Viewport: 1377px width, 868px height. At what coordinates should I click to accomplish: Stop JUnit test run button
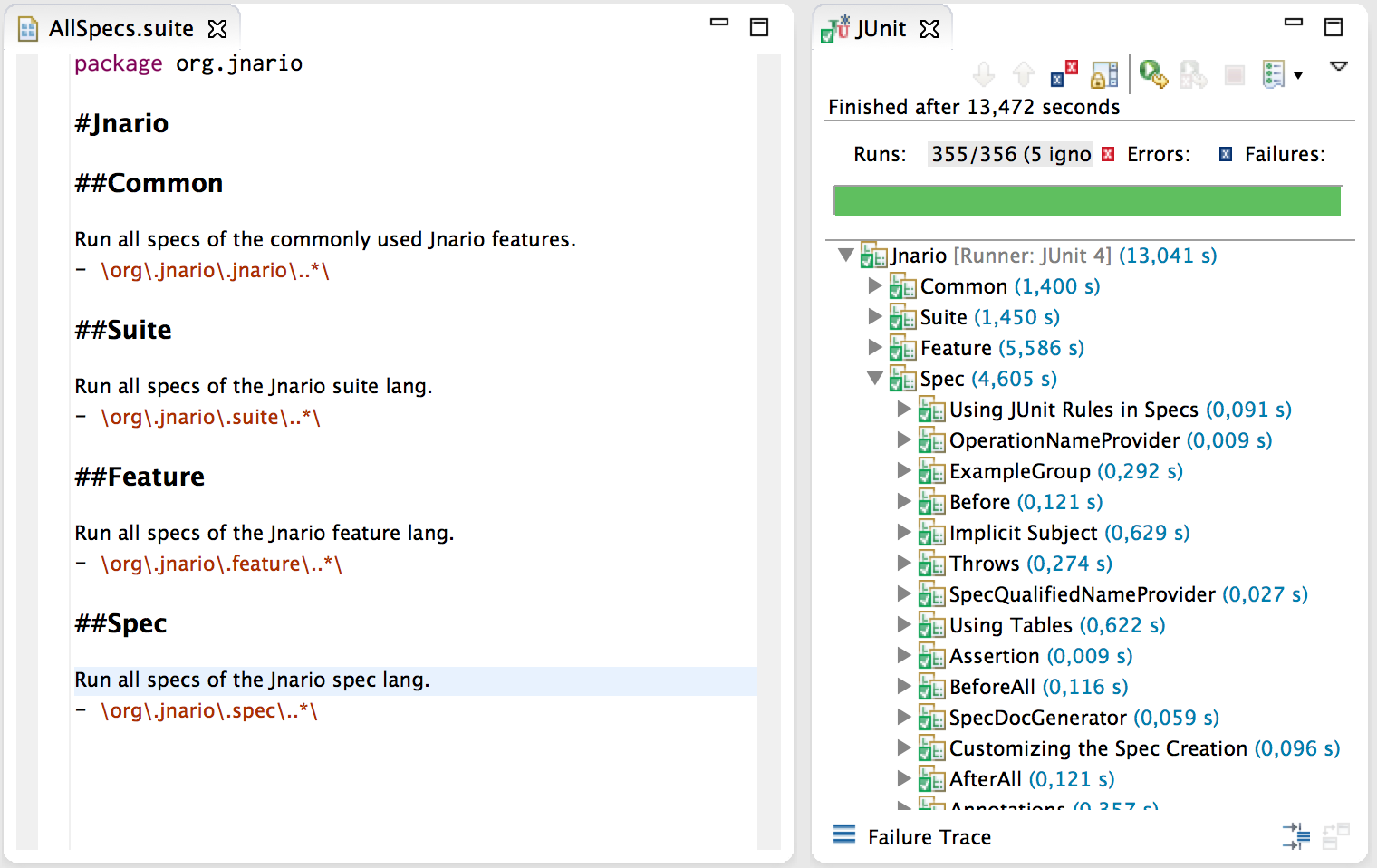click(1234, 75)
